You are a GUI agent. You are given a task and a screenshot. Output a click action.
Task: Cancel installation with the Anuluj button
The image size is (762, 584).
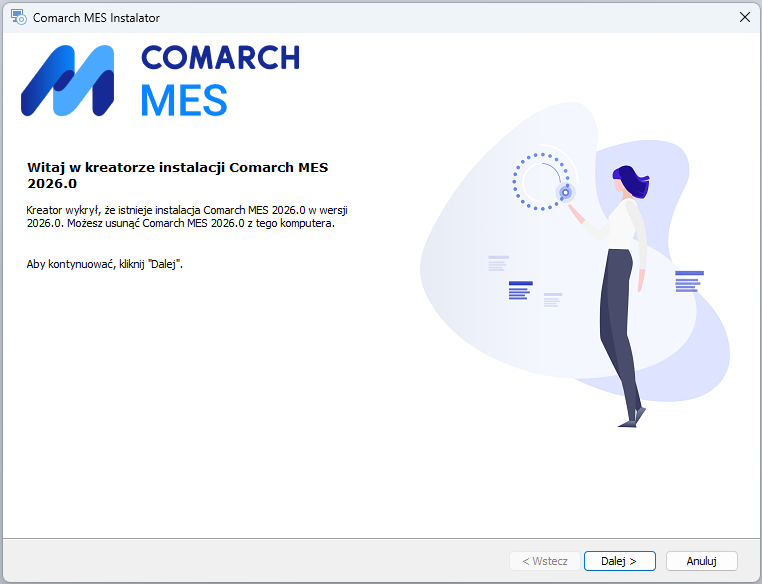click(701, 561)
